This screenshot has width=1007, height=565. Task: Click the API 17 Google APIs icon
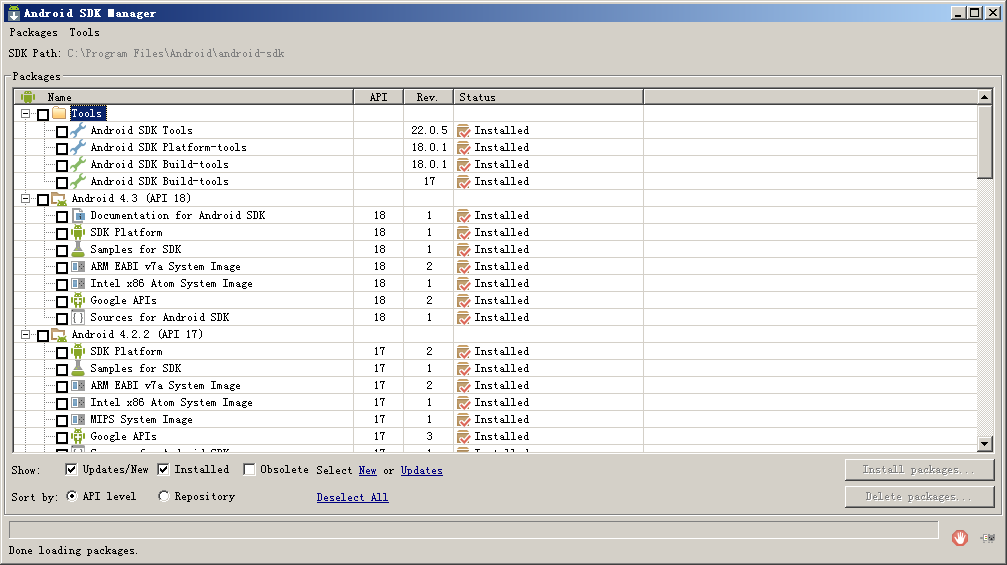(x=78, y=437)
